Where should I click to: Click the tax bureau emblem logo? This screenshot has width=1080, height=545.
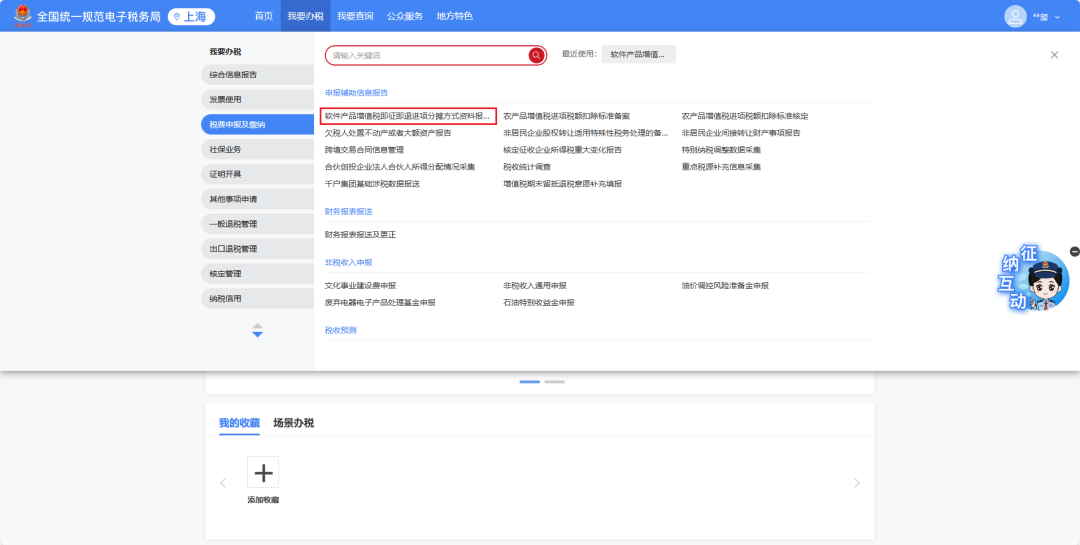tap(23, 15)
